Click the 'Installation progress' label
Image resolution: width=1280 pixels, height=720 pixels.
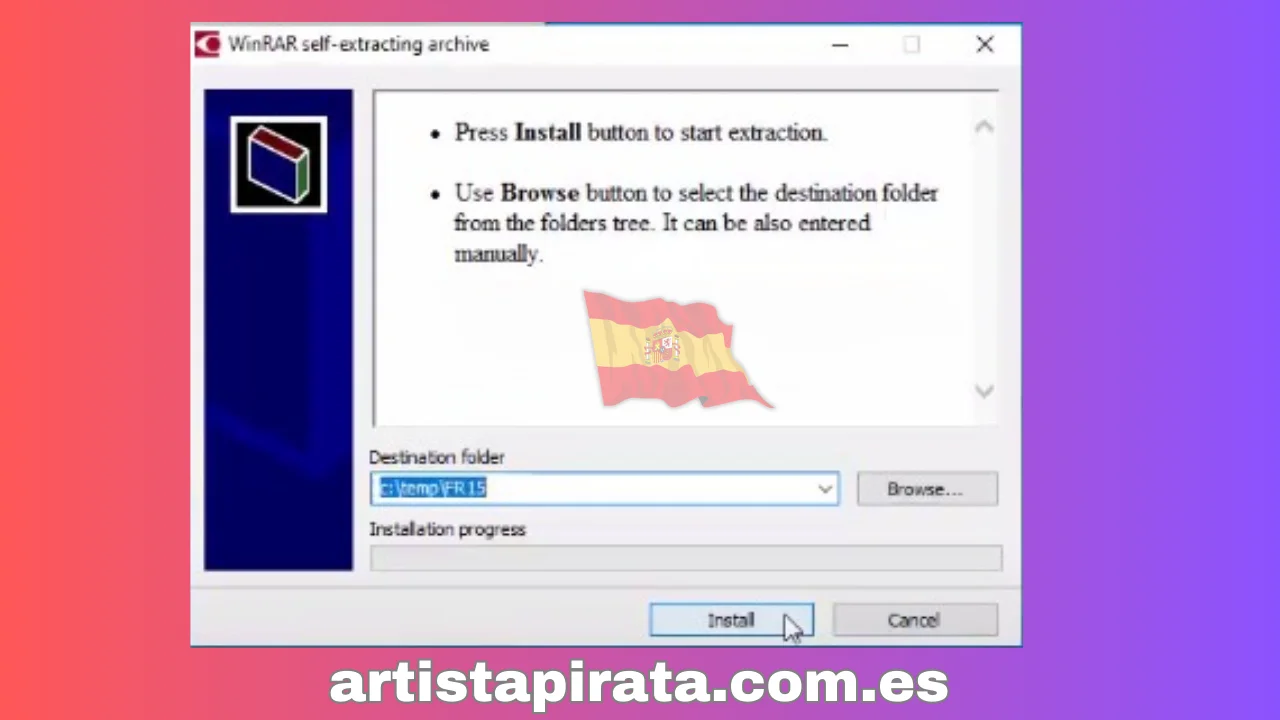pyautogui.click(x=447, y=529)
